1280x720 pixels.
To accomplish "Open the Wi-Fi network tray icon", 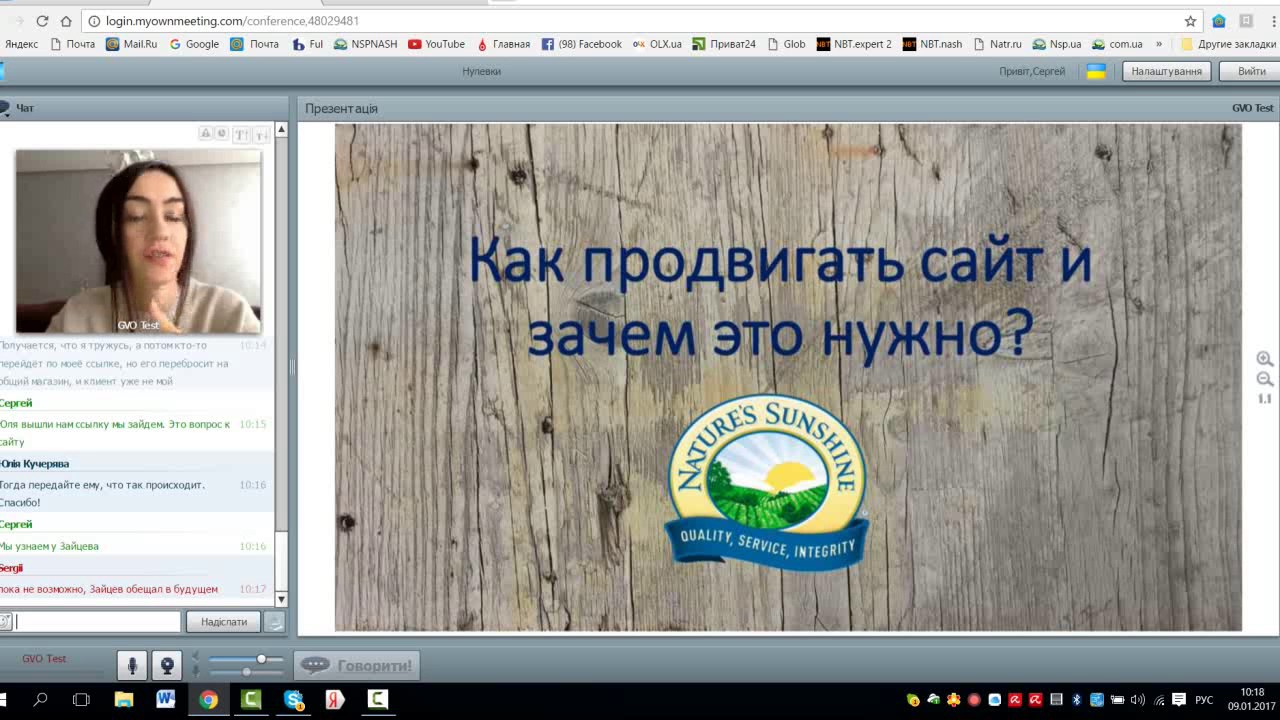I will pos(1159,700).
